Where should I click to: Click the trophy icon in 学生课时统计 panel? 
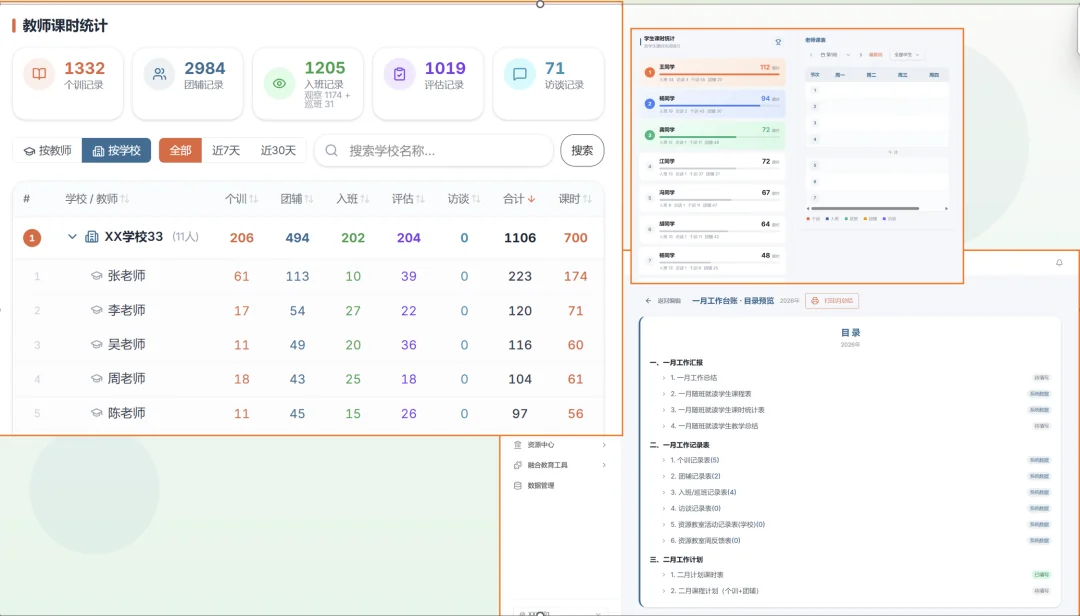click(778, 42)
